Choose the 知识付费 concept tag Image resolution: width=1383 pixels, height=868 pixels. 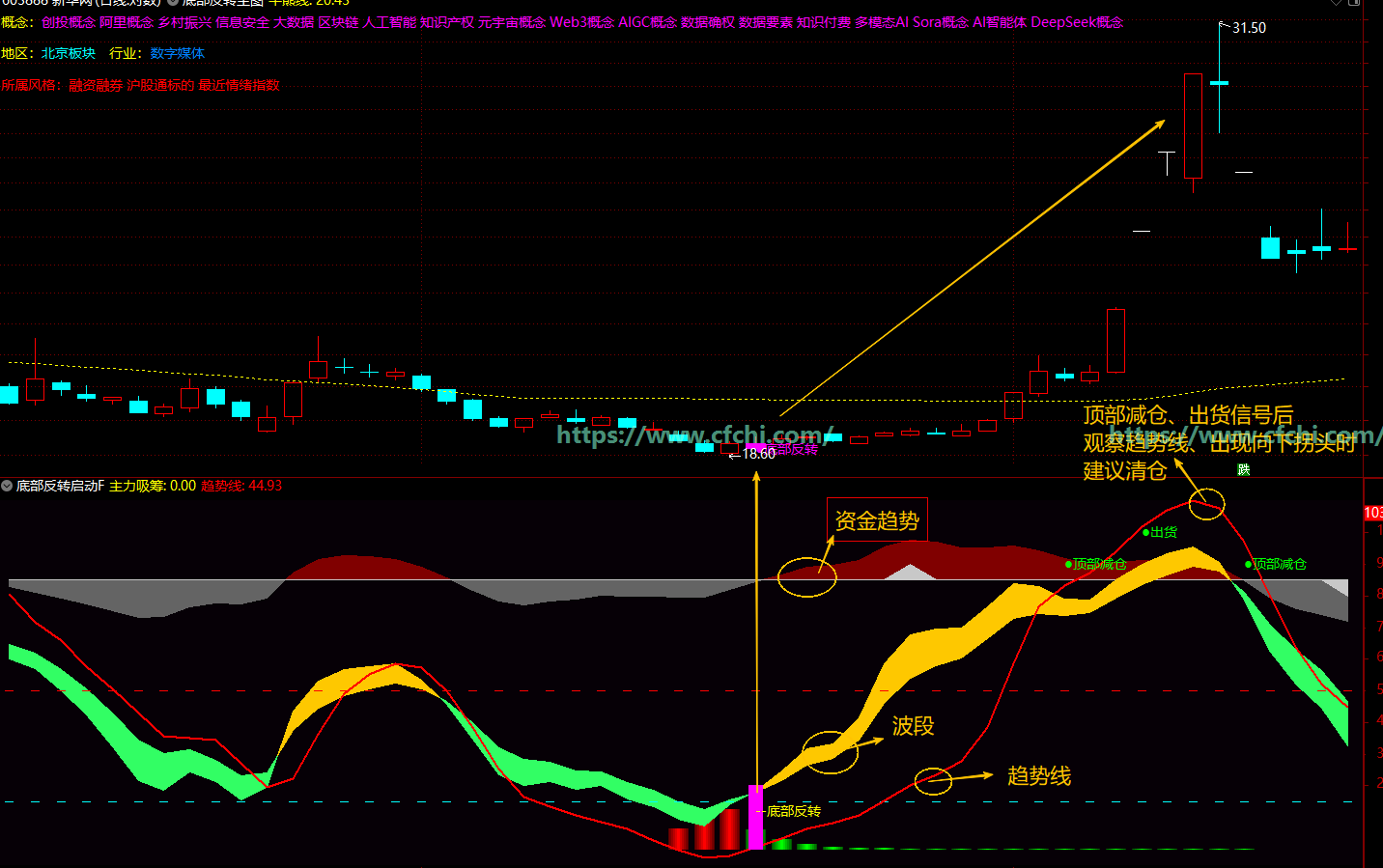click(x=824, y=22)
